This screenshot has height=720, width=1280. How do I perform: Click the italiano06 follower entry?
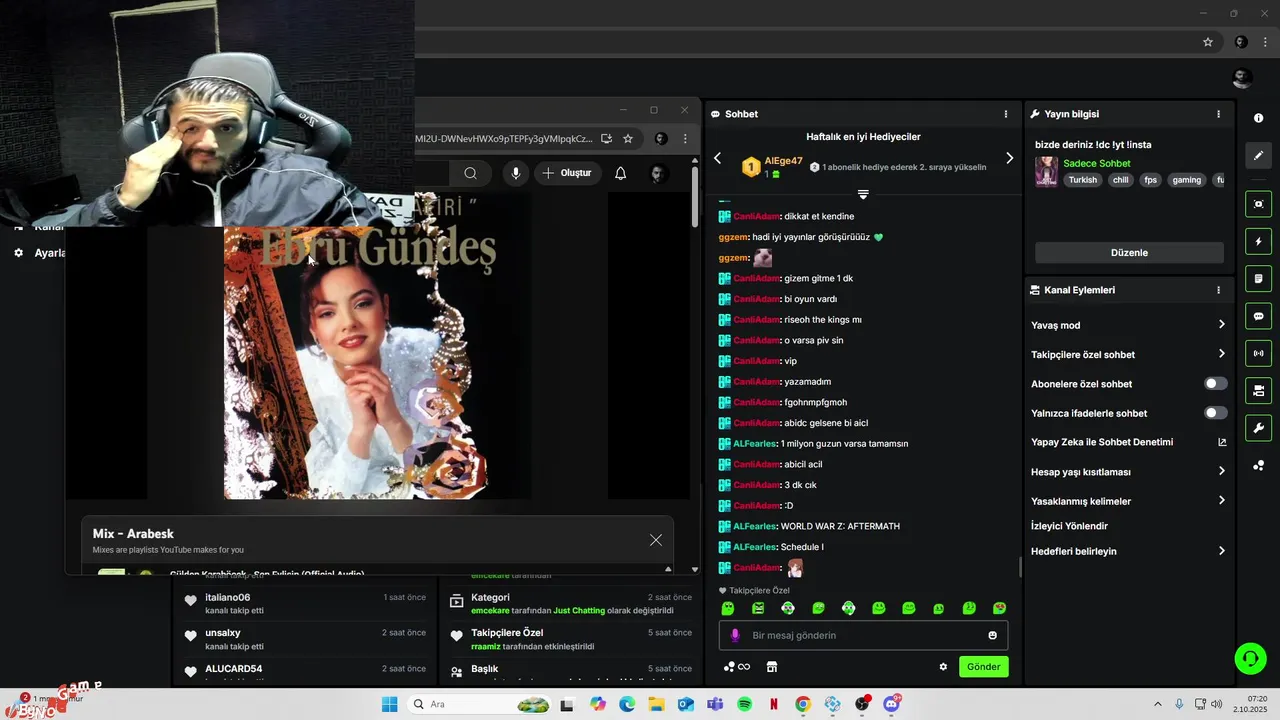point(305,604)
